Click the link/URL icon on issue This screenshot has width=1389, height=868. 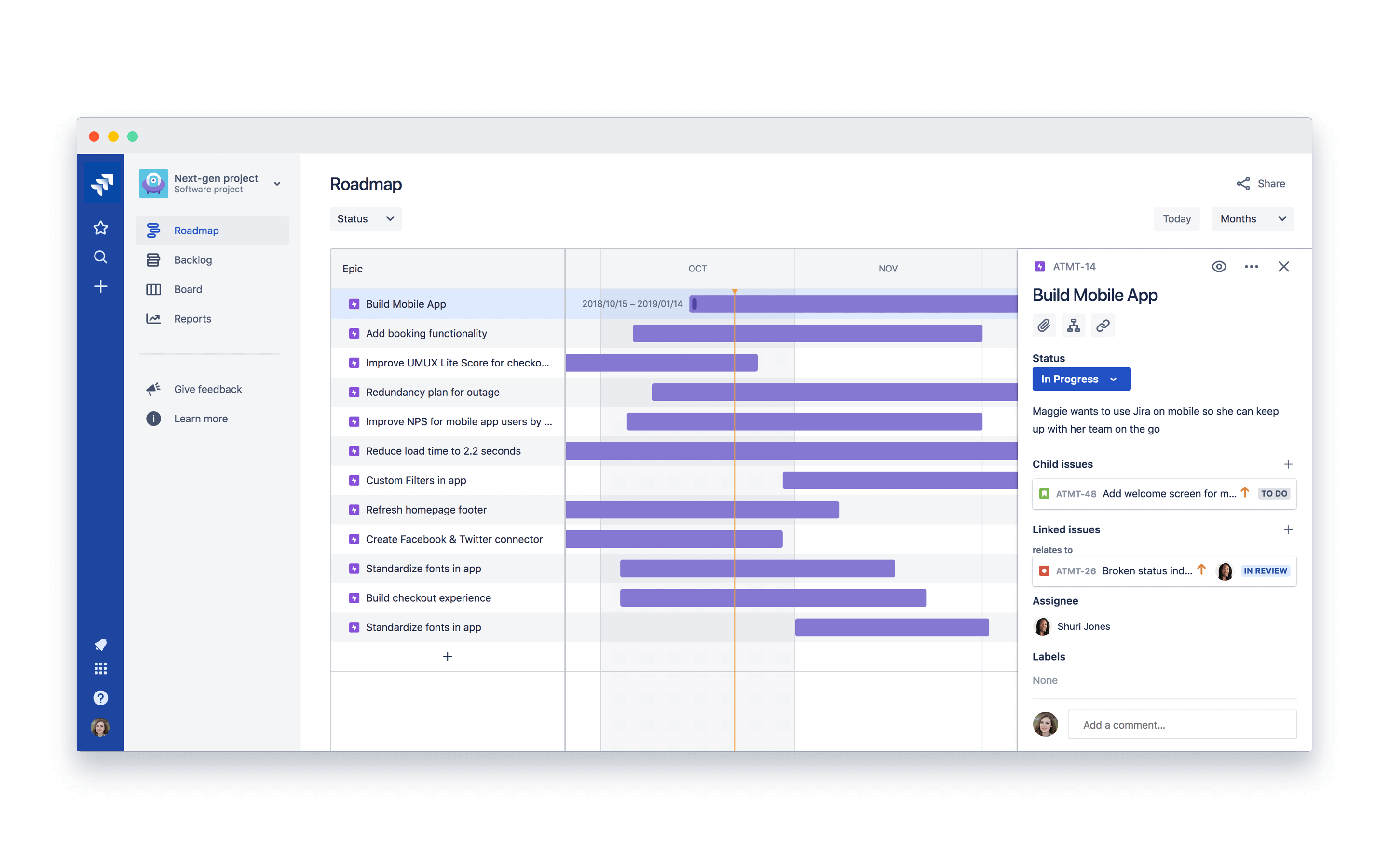pos(1102,326)
